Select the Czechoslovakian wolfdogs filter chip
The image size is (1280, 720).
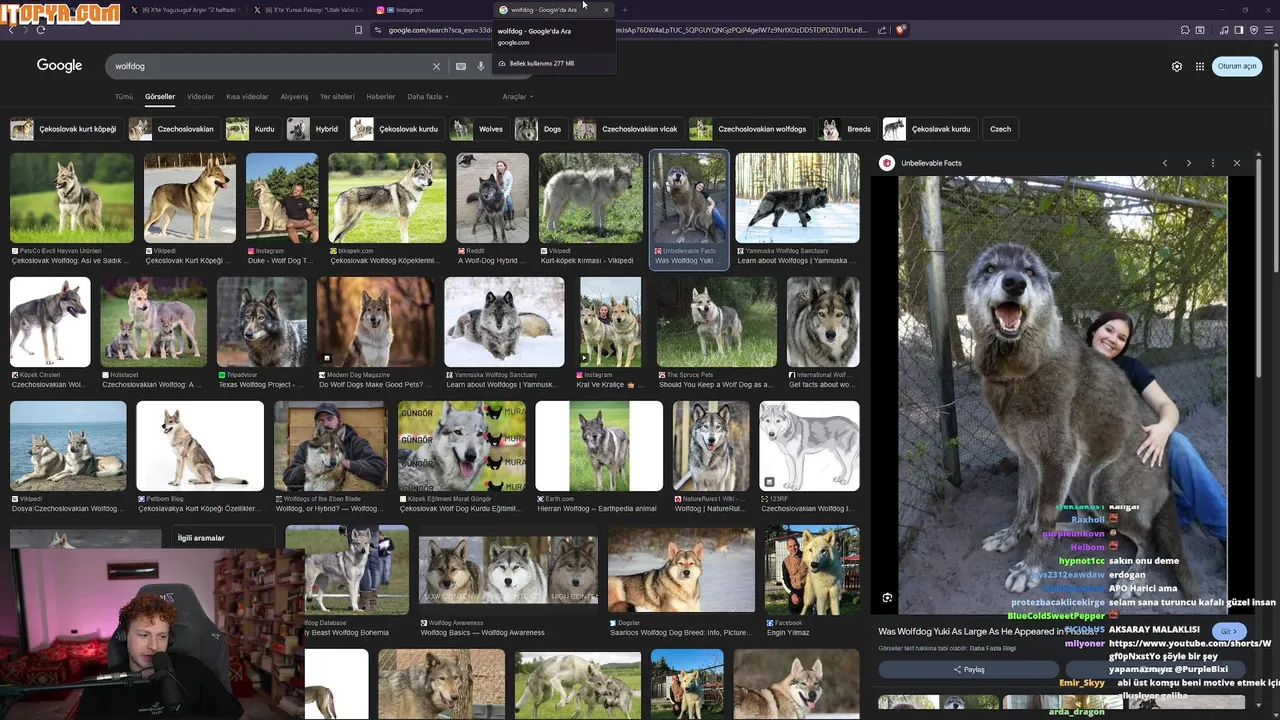(x=750, y=129)
